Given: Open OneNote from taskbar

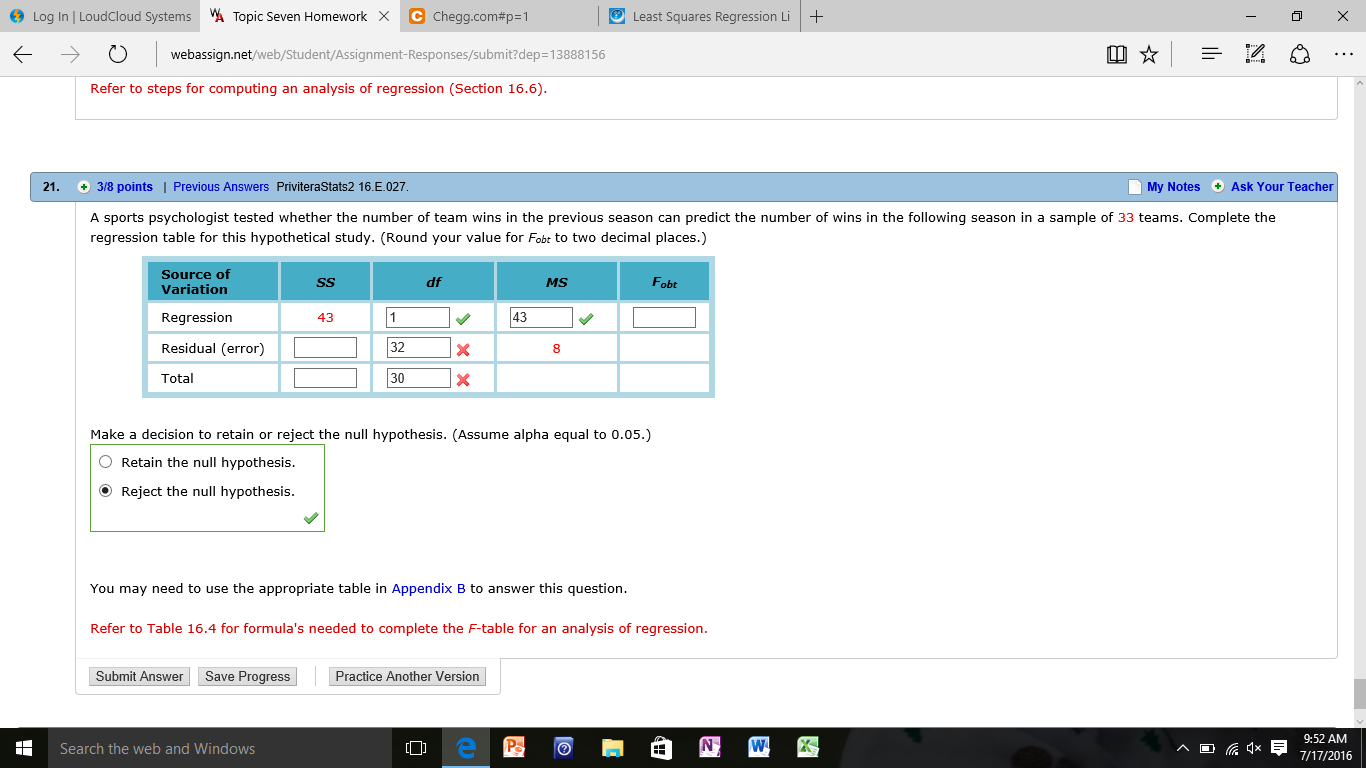Looking at the screenshot, I should [x=710, y=748].
